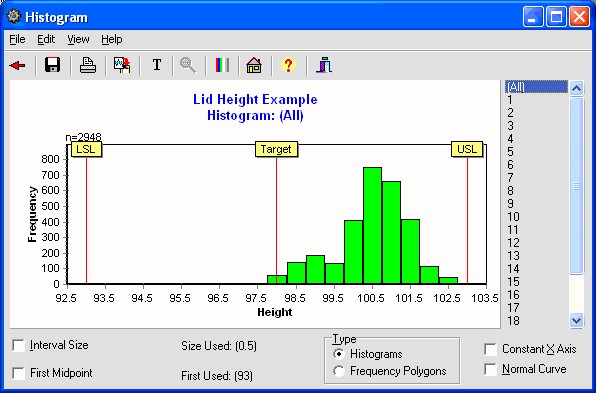Turn on the Normal Curve checkbox
Screen dimensions: 596x393
[x=490, y=369]
